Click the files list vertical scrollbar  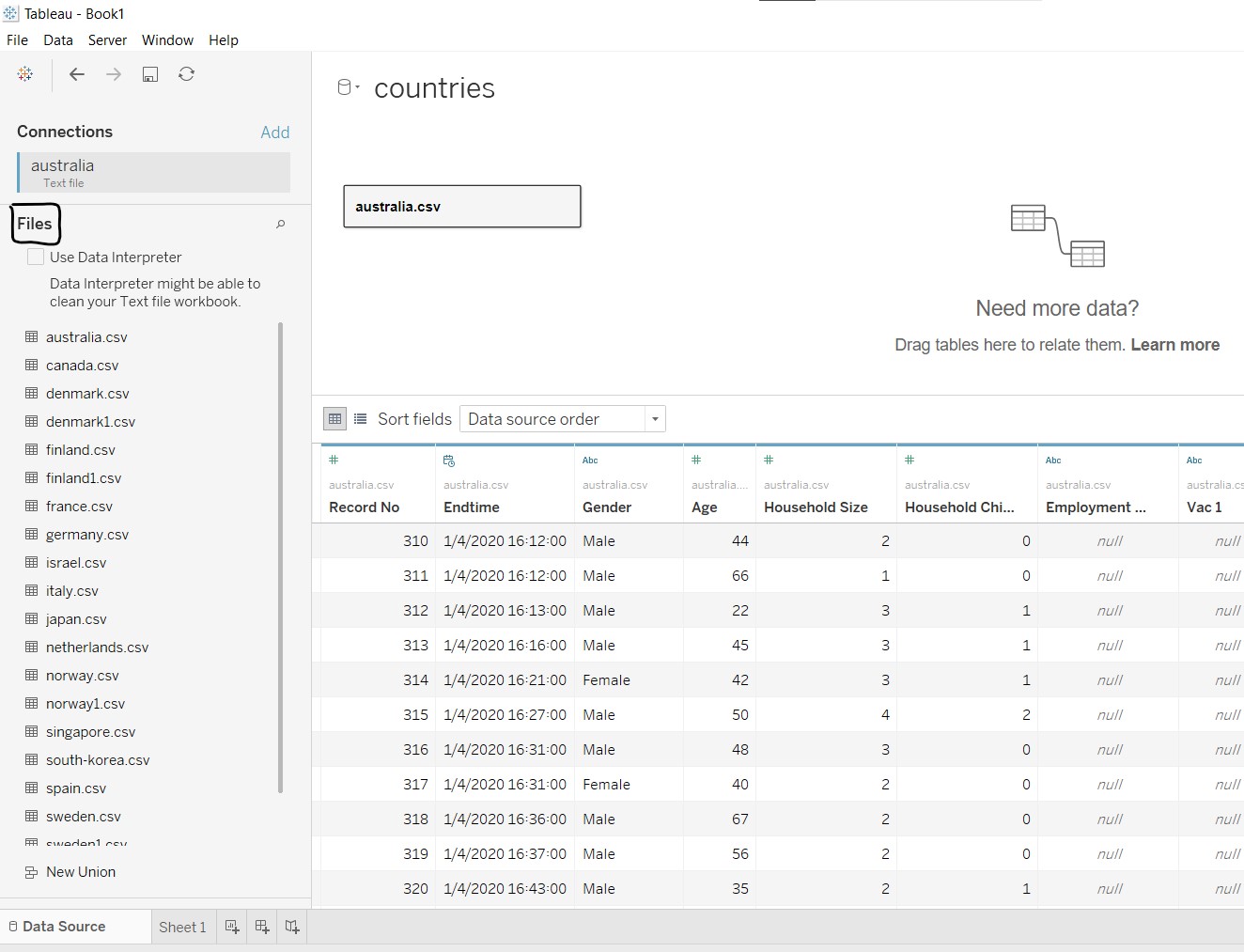280,556
